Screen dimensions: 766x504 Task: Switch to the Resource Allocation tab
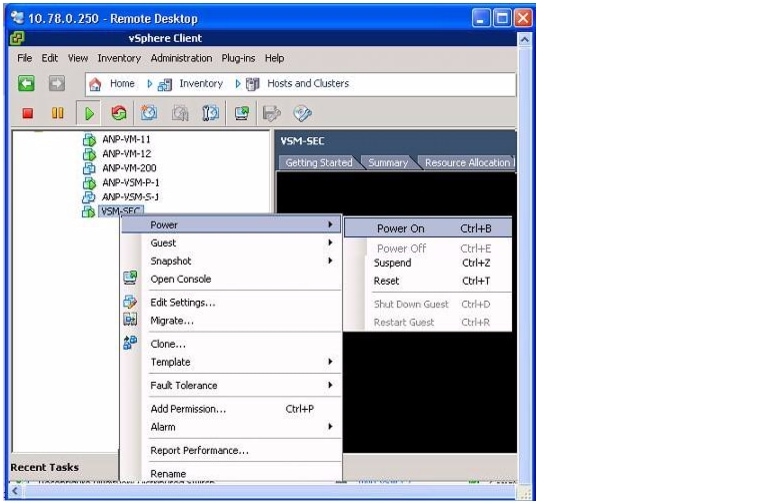click(x=467, y=163)
